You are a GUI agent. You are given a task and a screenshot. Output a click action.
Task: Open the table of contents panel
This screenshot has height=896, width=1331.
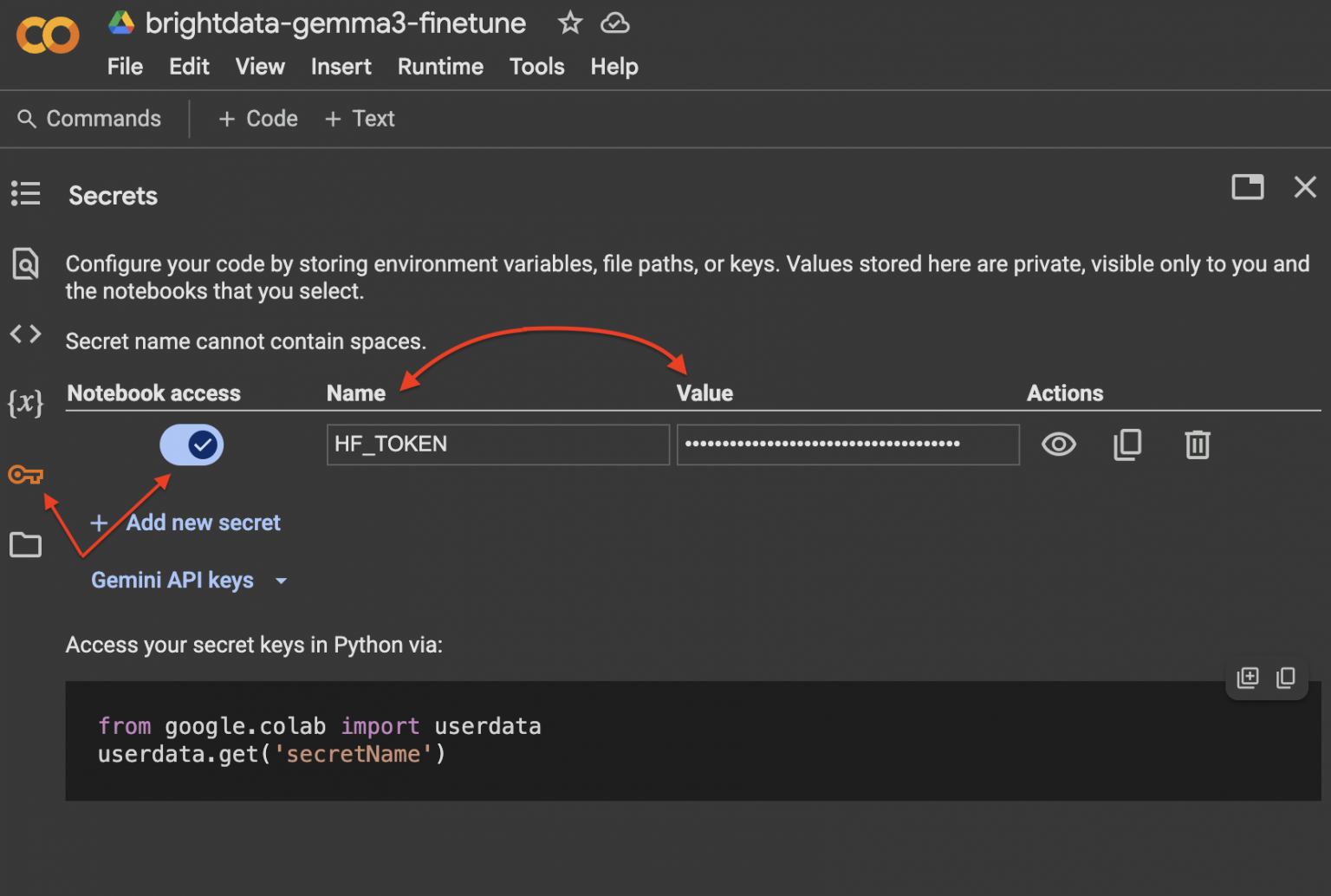[25, 193]
